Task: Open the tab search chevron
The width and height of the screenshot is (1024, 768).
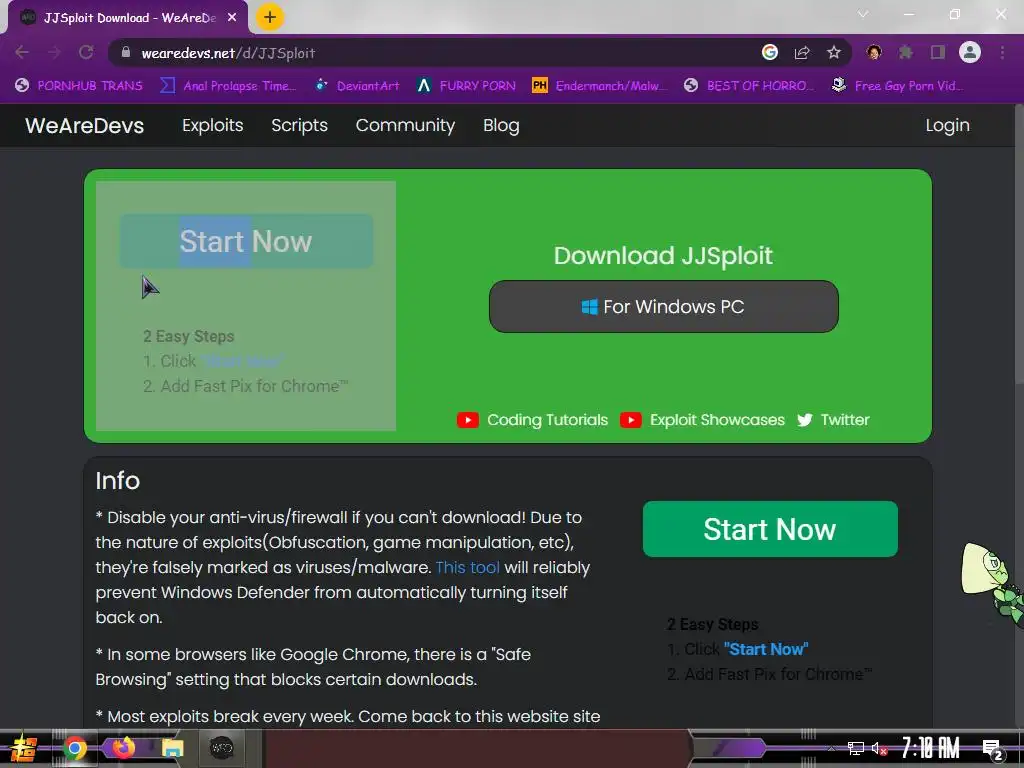Action: pyautogui.click(x=863, y=14)
